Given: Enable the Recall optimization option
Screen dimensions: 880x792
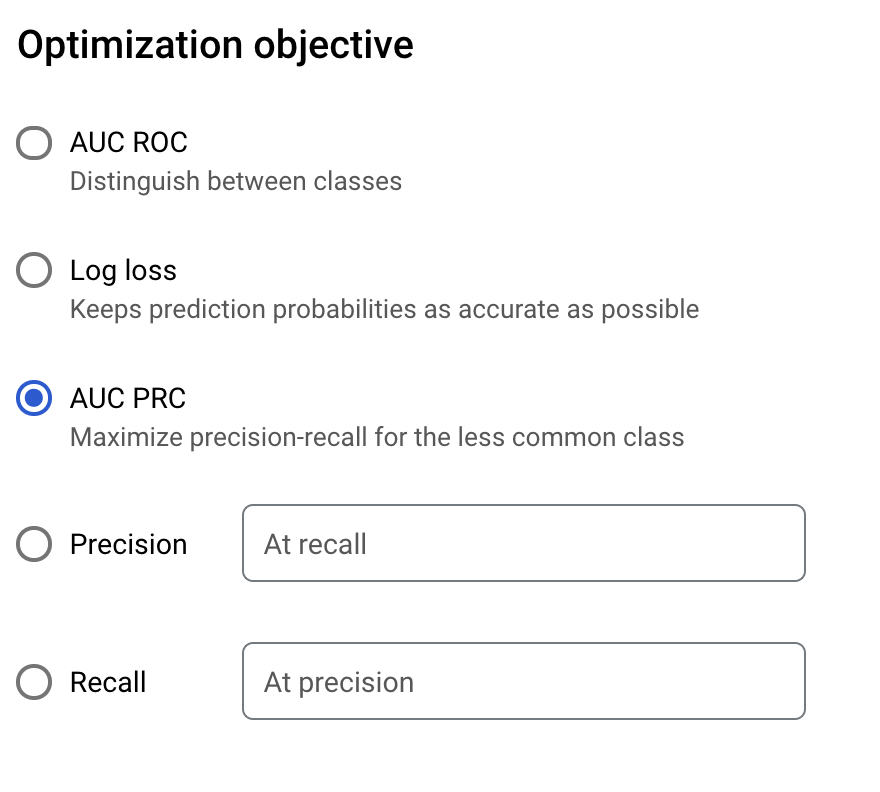Looking at the screenshot, I should (x=33, y=682).
